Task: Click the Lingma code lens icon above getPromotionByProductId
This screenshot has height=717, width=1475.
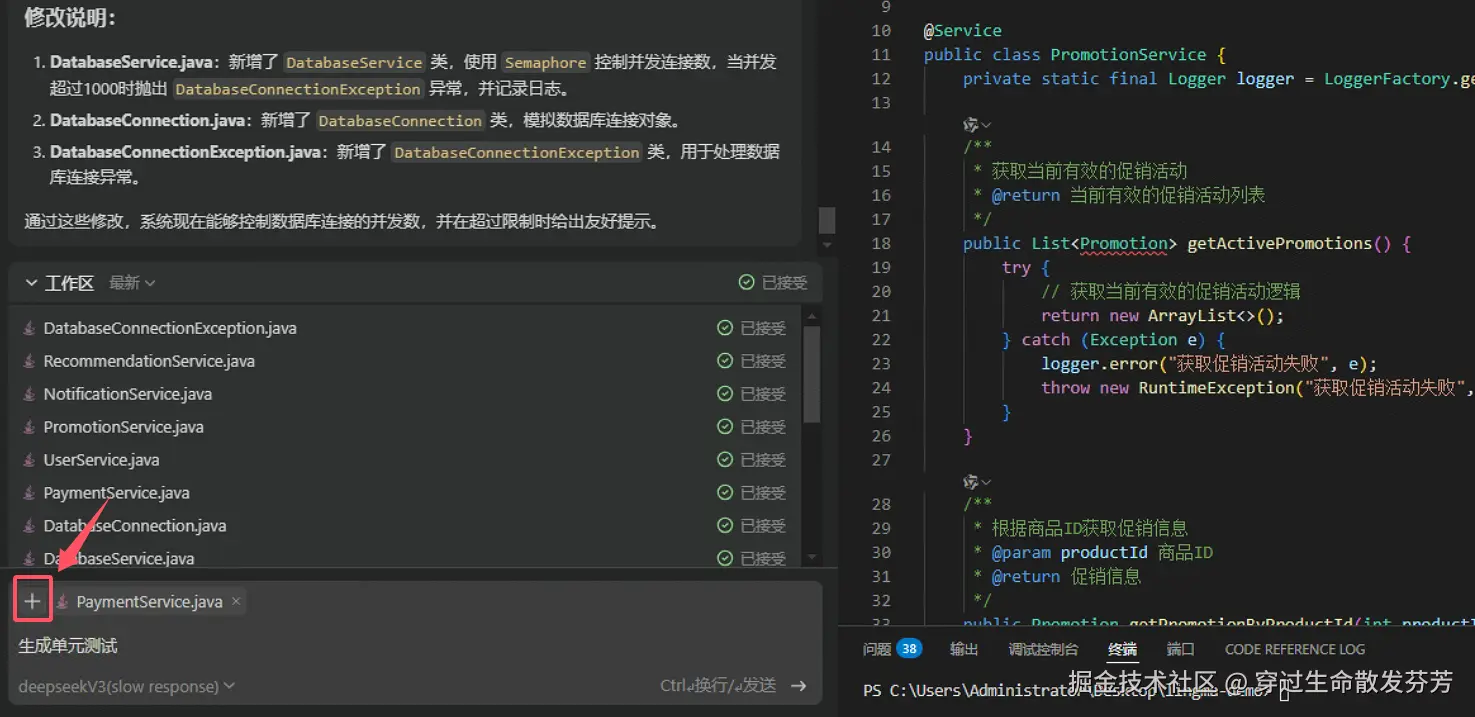Action: pos(970,482)
